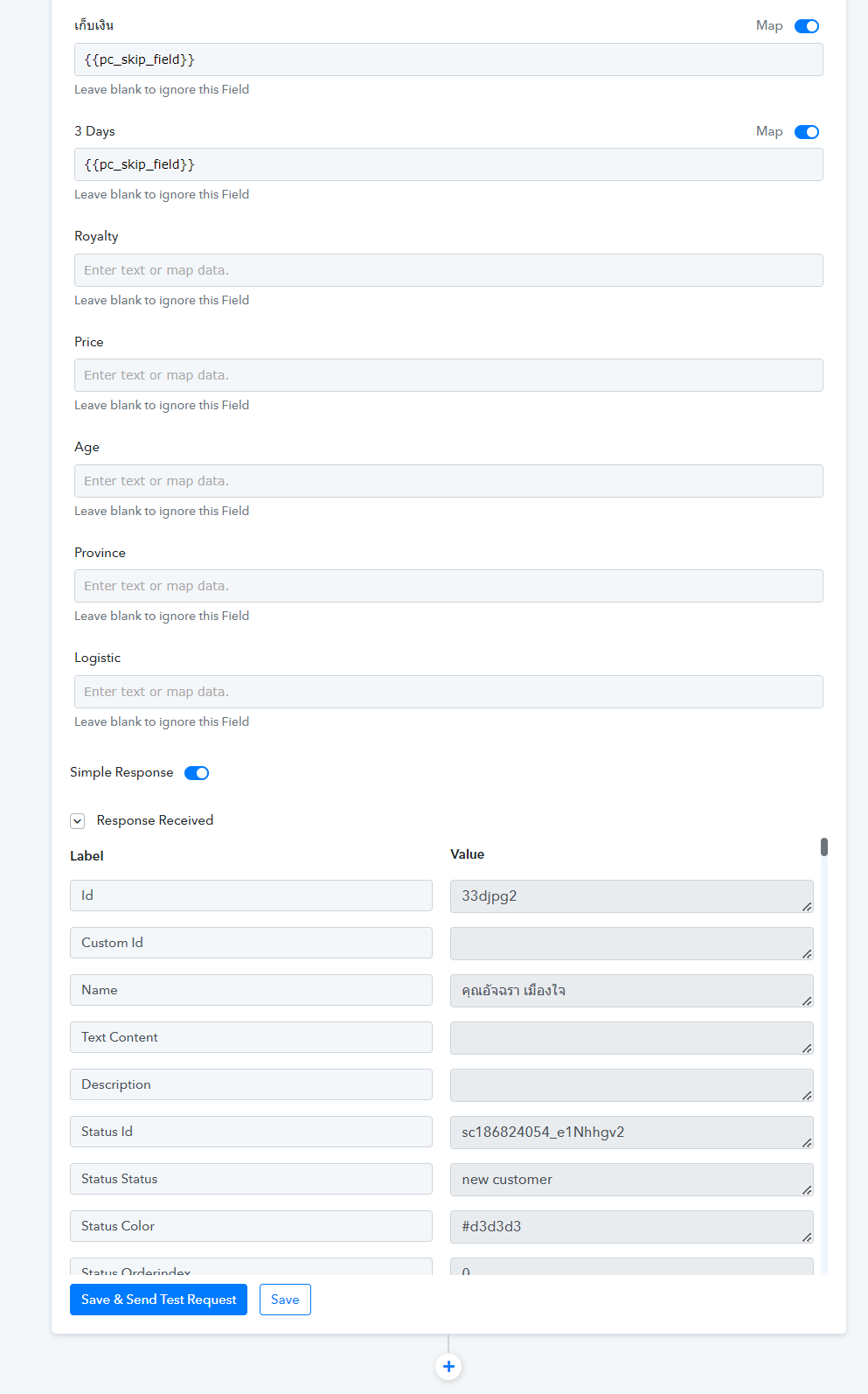868x1394 pixels.
Task: Toggle Map switch for 3 Days field
Action: pyautogui.click(x=806, y=132)
